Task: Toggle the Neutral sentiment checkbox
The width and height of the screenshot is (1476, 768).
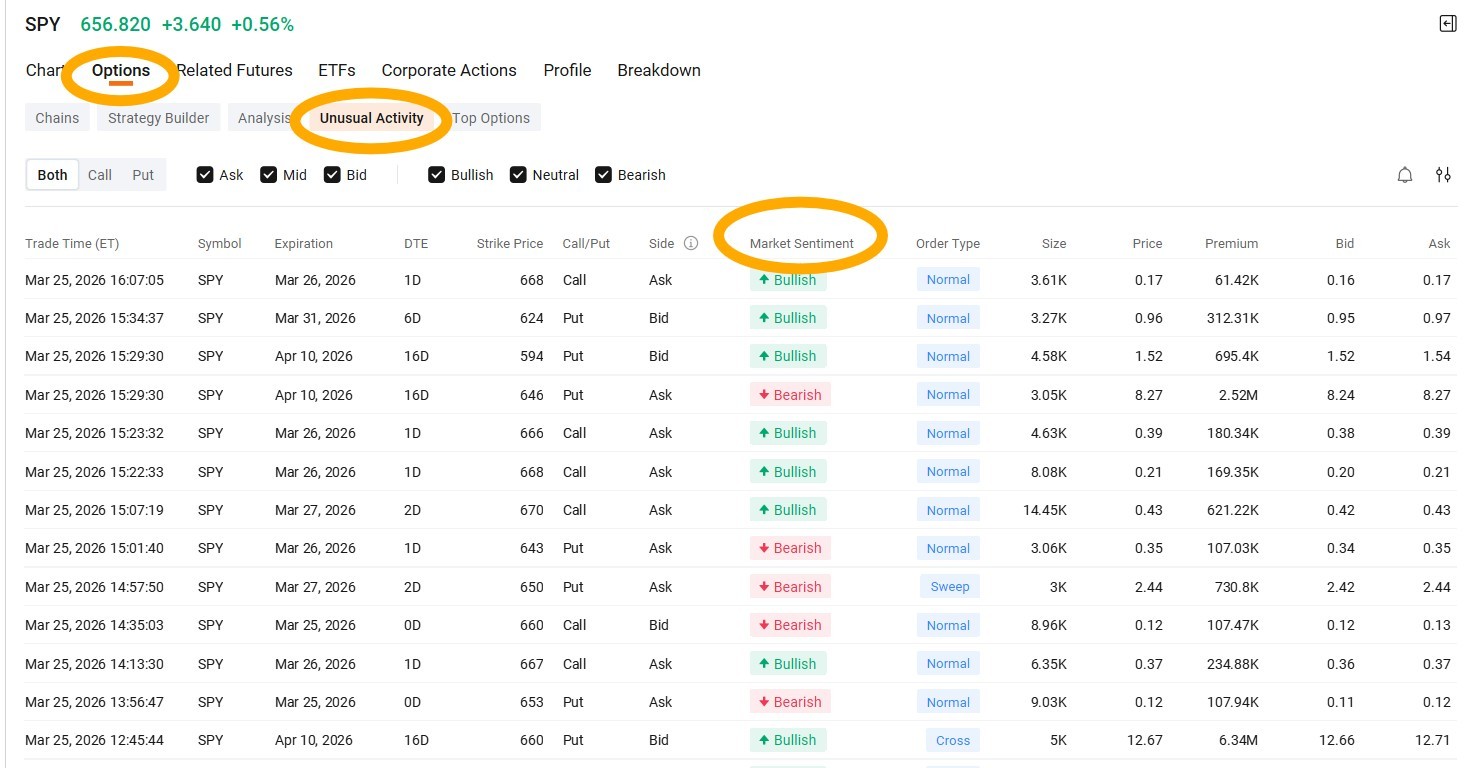Action: pyautogui.click(x=518, y=175)
